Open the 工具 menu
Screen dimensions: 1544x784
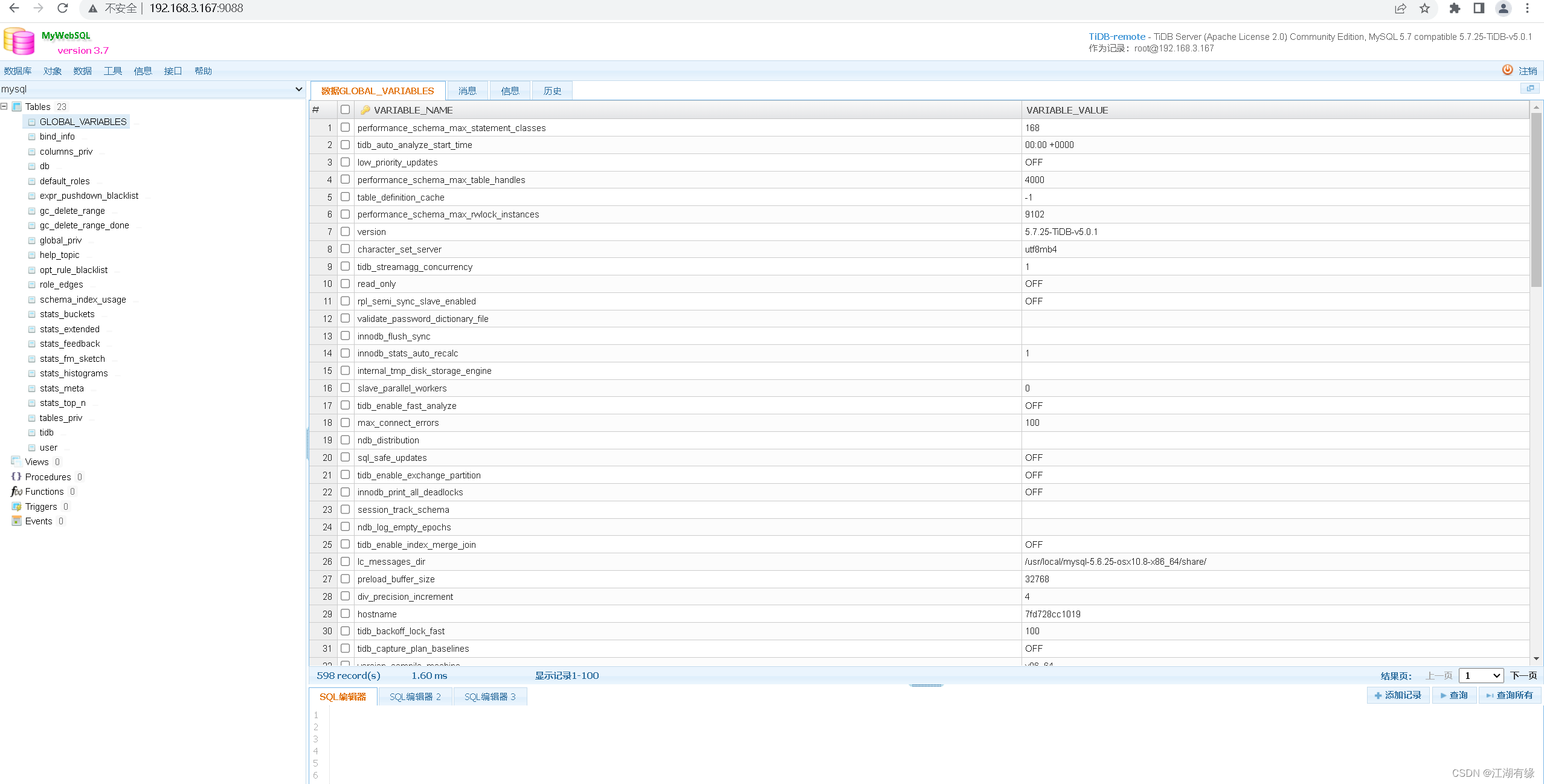pyautogui.click(x=112, y=71)
